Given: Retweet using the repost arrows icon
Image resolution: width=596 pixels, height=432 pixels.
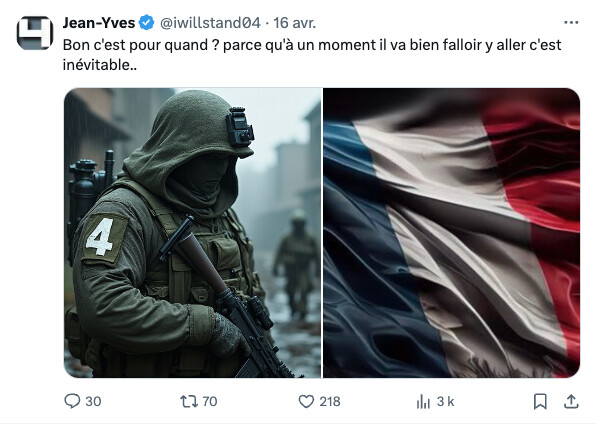Looking at the screenshot, I should 189,401.
